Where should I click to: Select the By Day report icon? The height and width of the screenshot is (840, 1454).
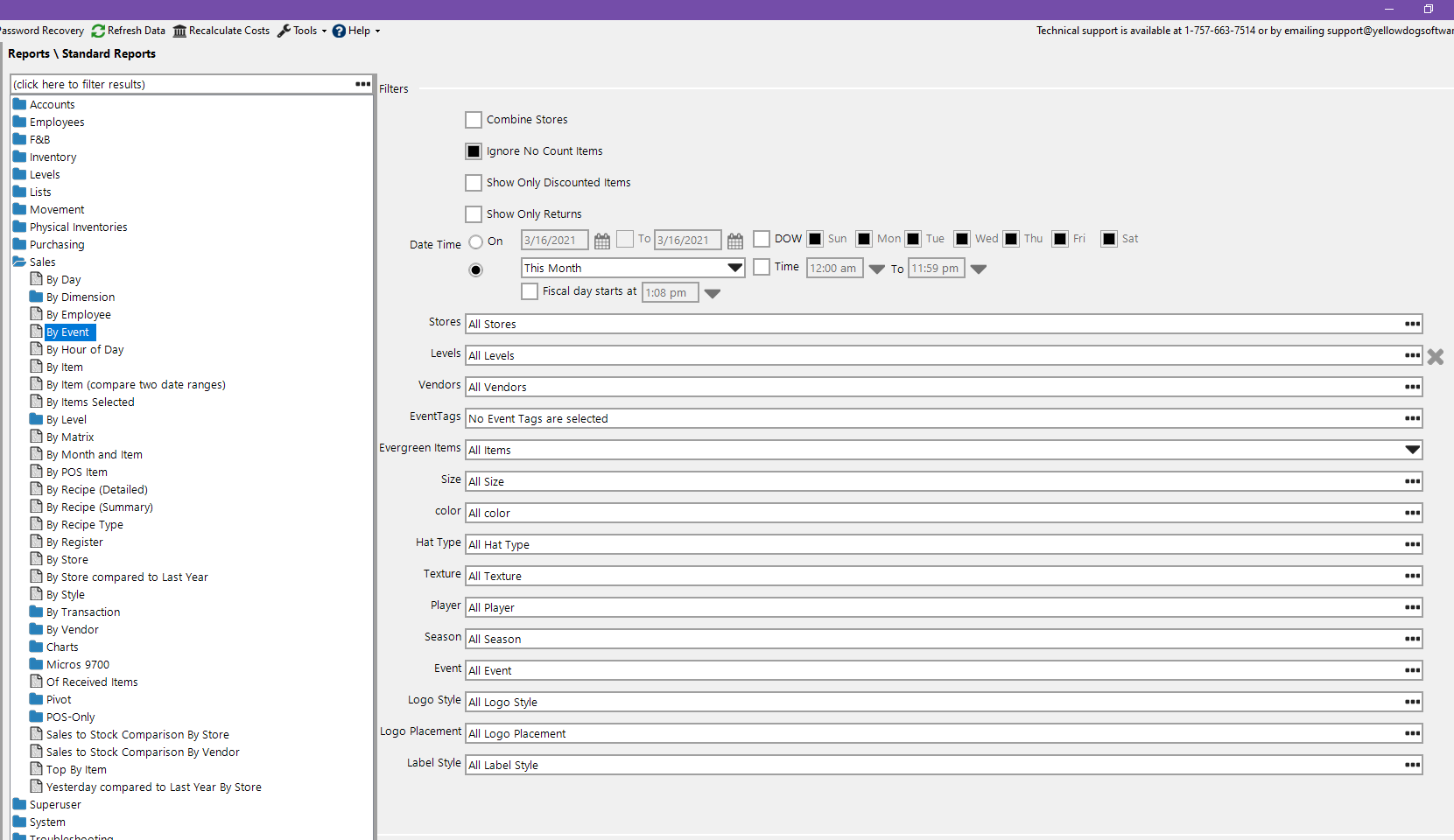(x=37, y=279)
